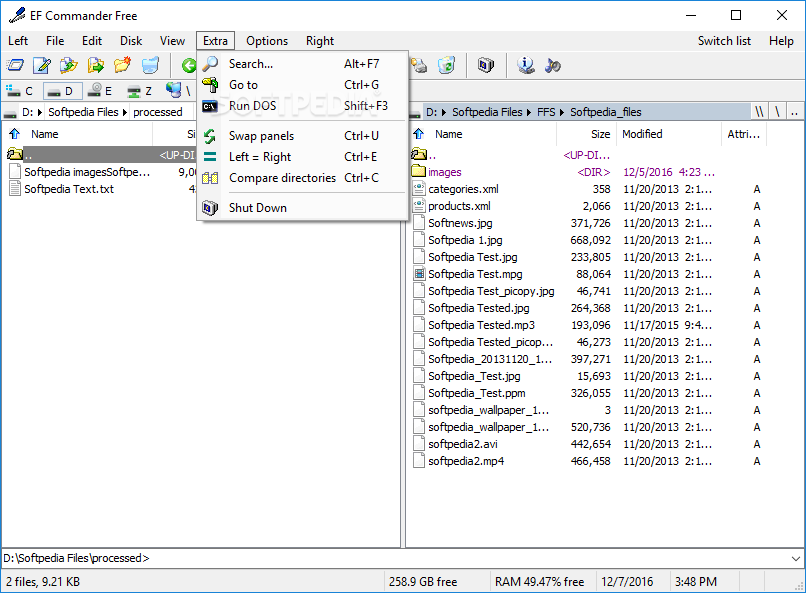Click the '..' parent button in right path bar
The width and height of the screenshot is (806, 593).
click(x=795, y=112)
